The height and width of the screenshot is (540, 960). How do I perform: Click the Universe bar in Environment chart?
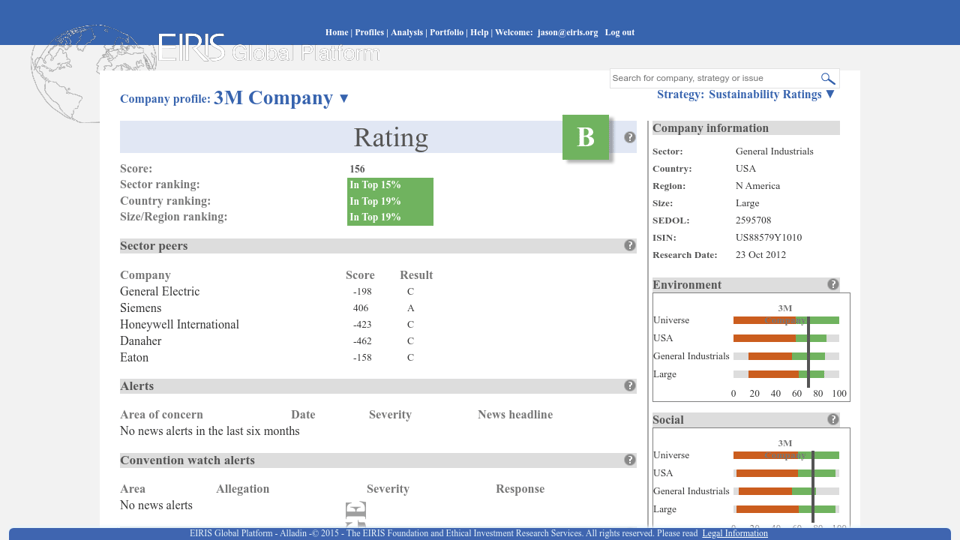click(x=785, y=321)
